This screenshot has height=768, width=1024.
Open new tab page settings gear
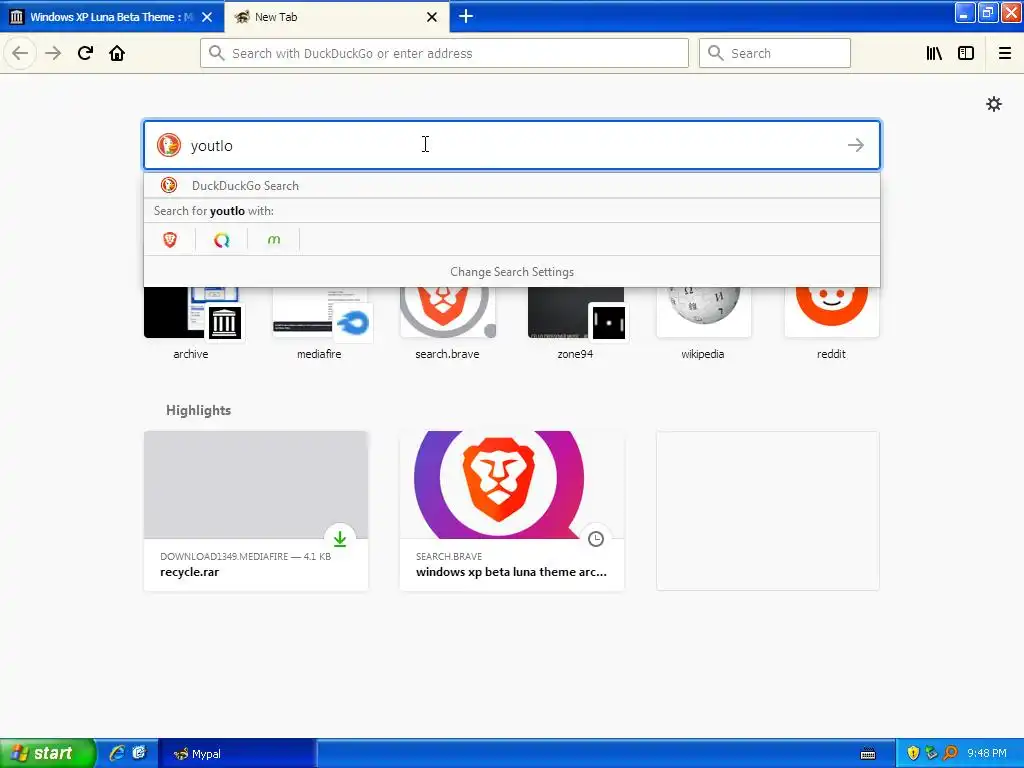(x=994, y=104)
